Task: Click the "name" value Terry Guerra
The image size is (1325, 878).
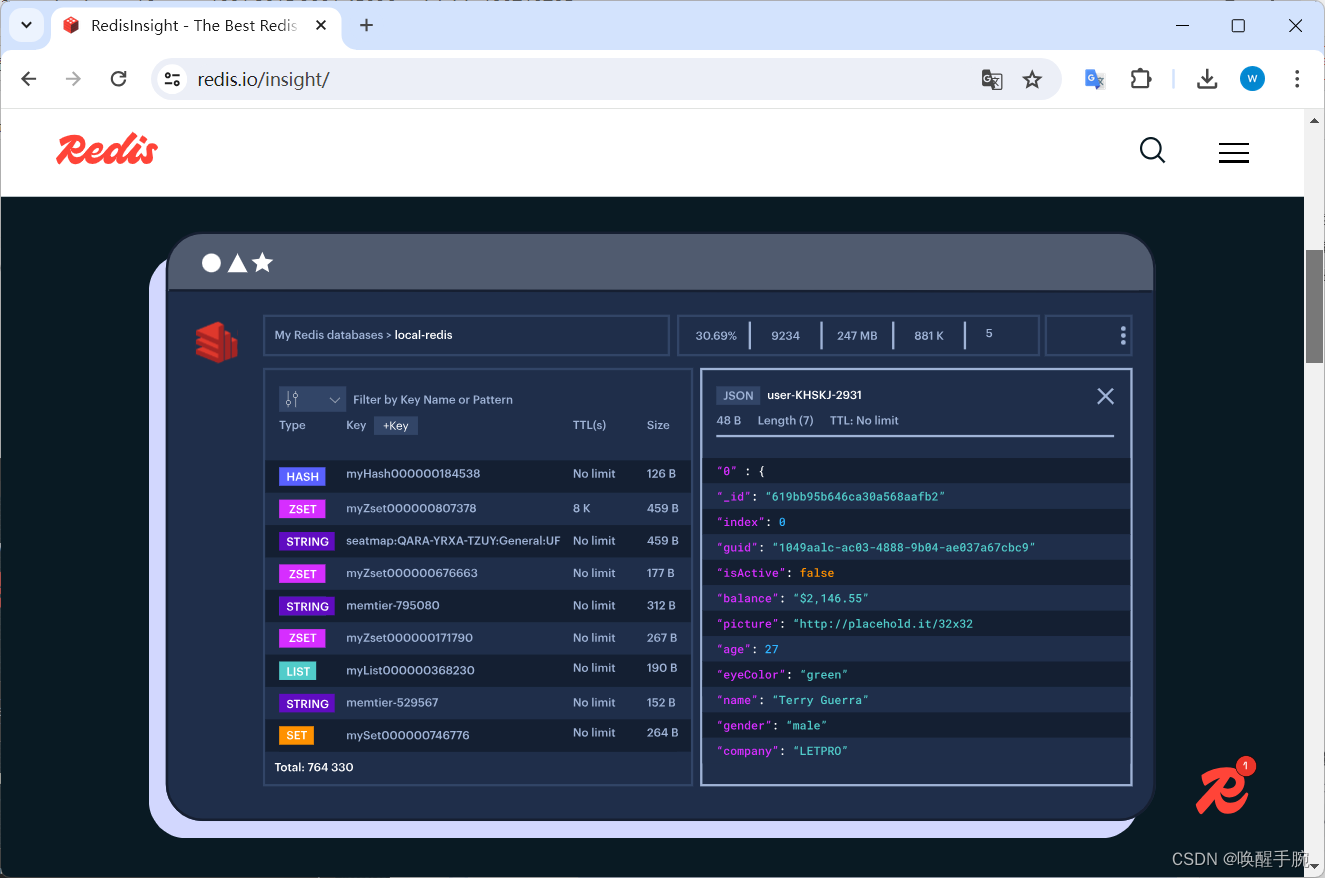Action: (x=818, y=700)
